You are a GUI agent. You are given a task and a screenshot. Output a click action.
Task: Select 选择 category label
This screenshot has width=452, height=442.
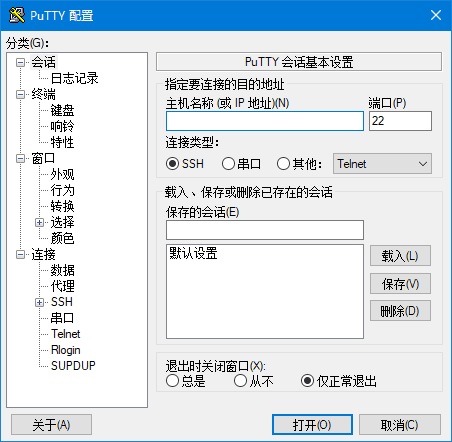[x=62, y=222]
